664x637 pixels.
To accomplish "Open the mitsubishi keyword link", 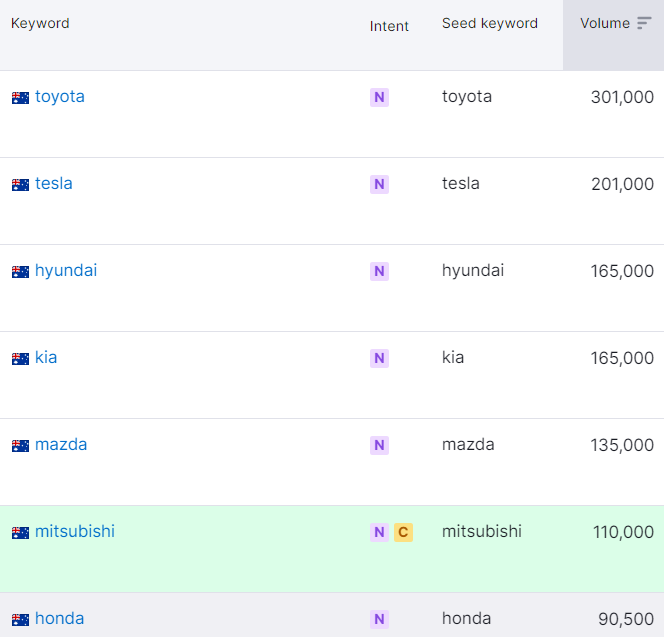I will point(75,531).
